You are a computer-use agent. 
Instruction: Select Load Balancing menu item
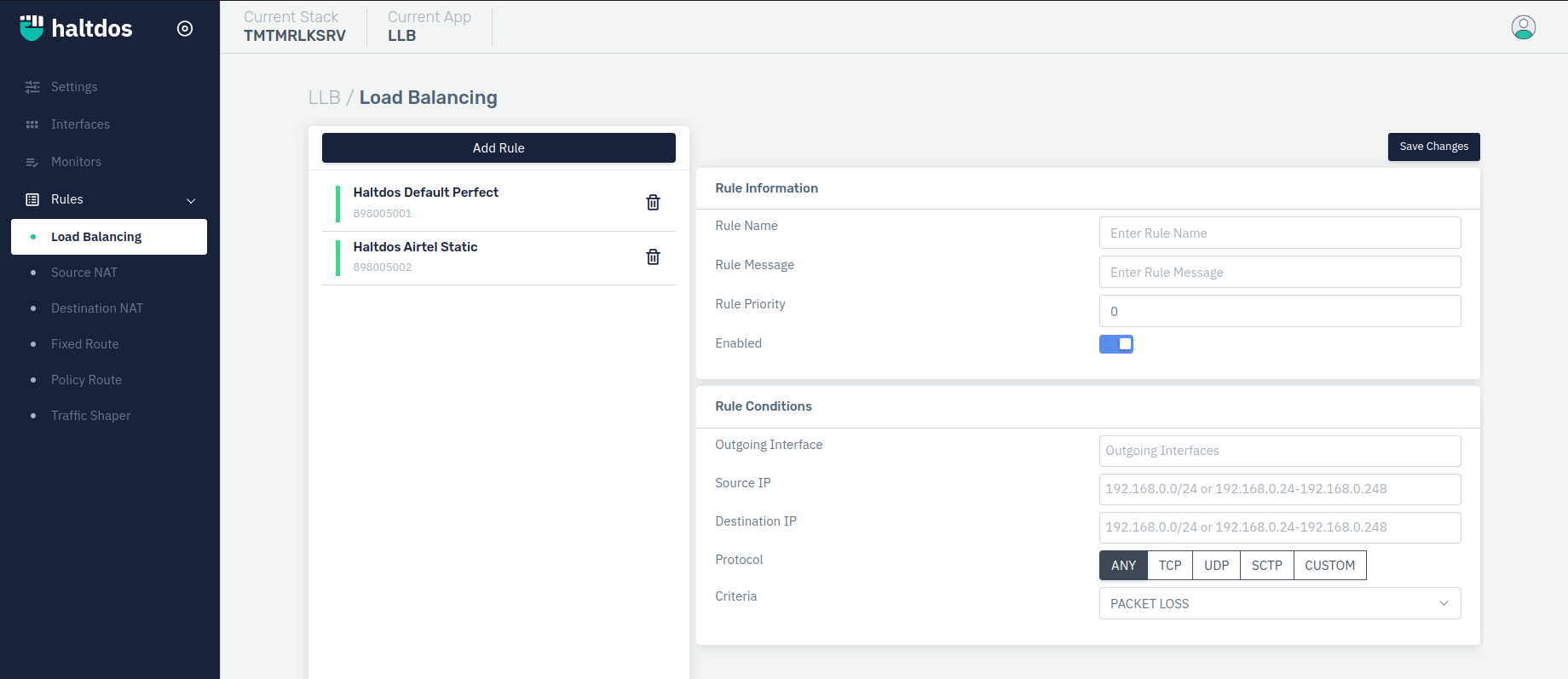click(109, 237)
